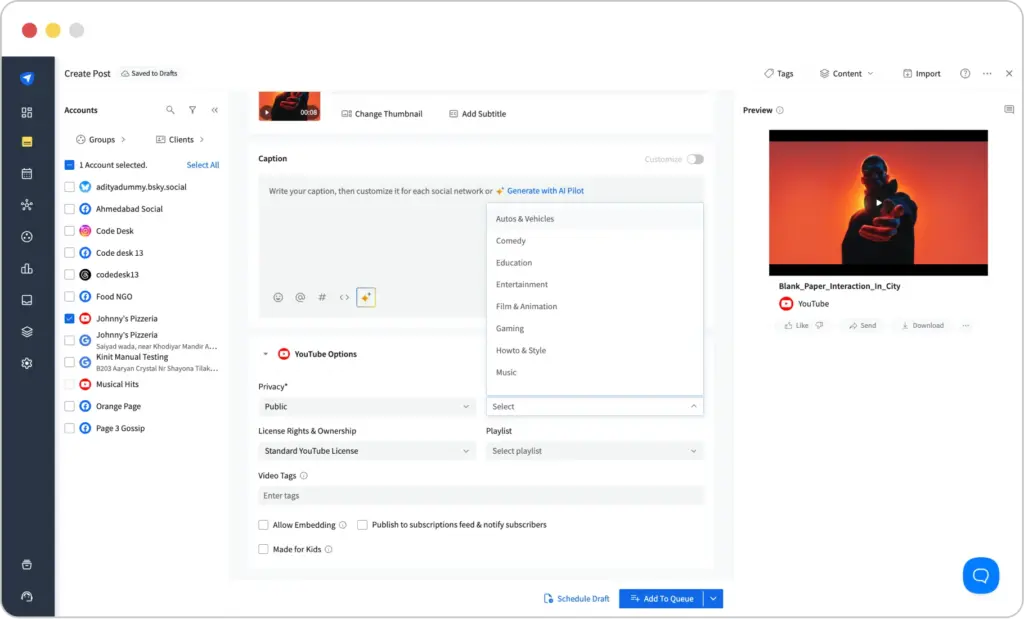Viewport: 1024px width, 619px height.
Task: Open the Select playlist dropdown
Action: (594, 451)
